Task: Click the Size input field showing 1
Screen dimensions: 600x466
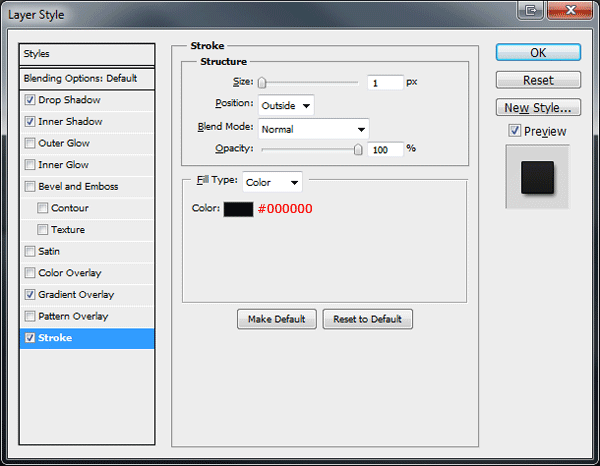Action: pos(385,83)
